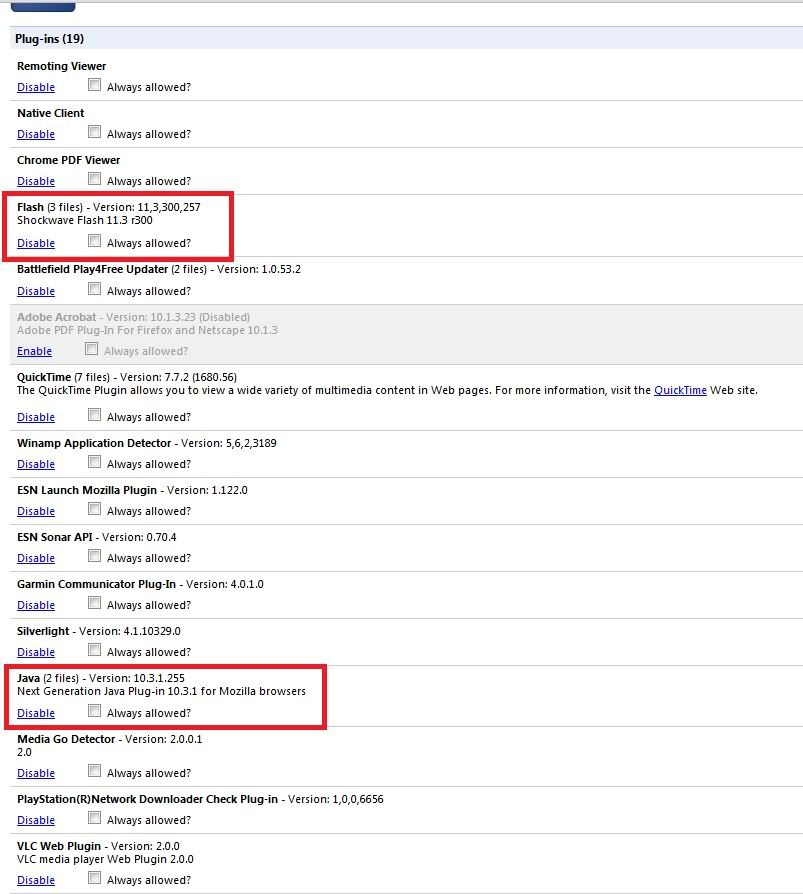
Task: Select QuickTime version 7.7.2 (1680.56) text
Action: pyautogui.click(x=179, y=377)
